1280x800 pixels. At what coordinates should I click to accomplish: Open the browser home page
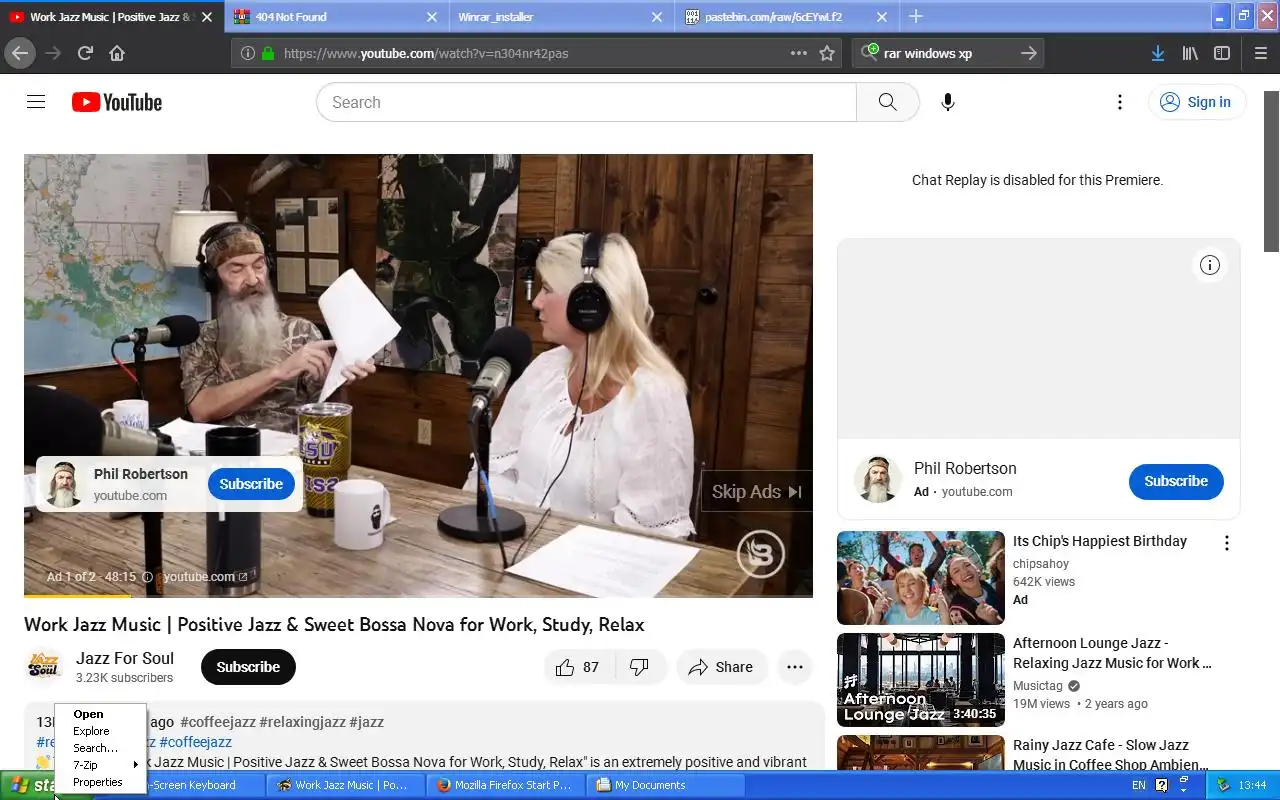[x=117, y=53]
